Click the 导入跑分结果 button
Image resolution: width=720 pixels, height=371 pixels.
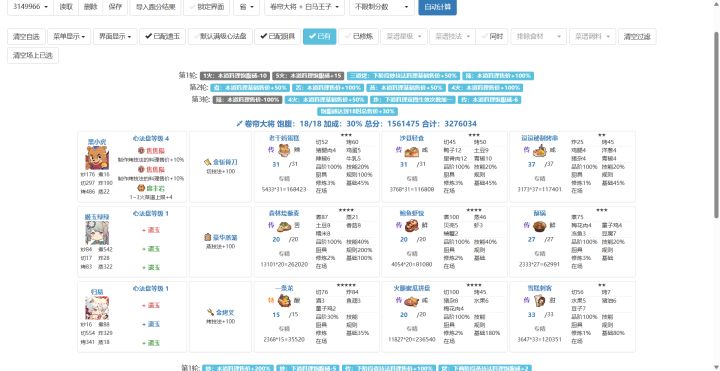tap(155, 7)
